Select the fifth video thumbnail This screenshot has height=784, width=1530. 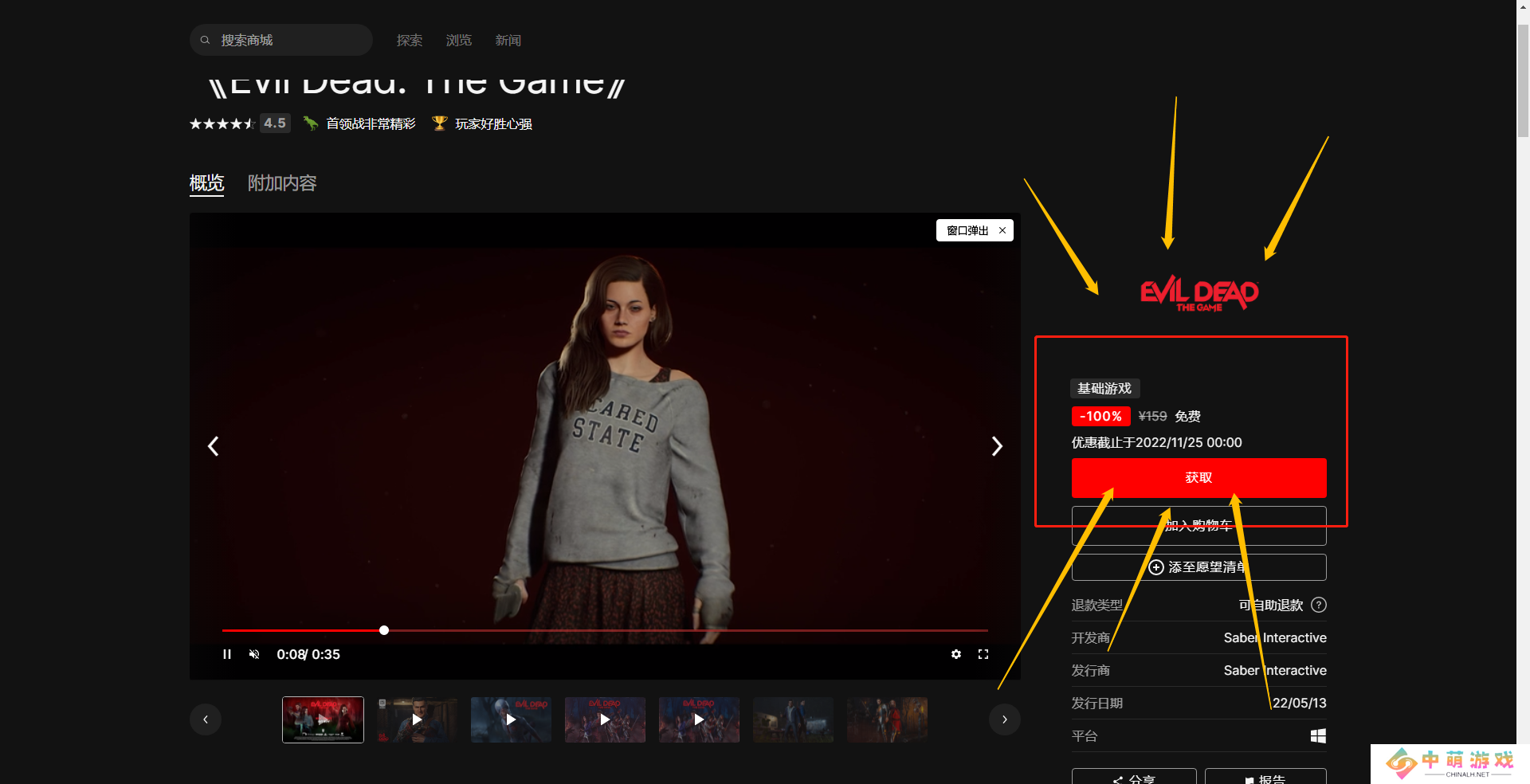(x=699, y=719)
